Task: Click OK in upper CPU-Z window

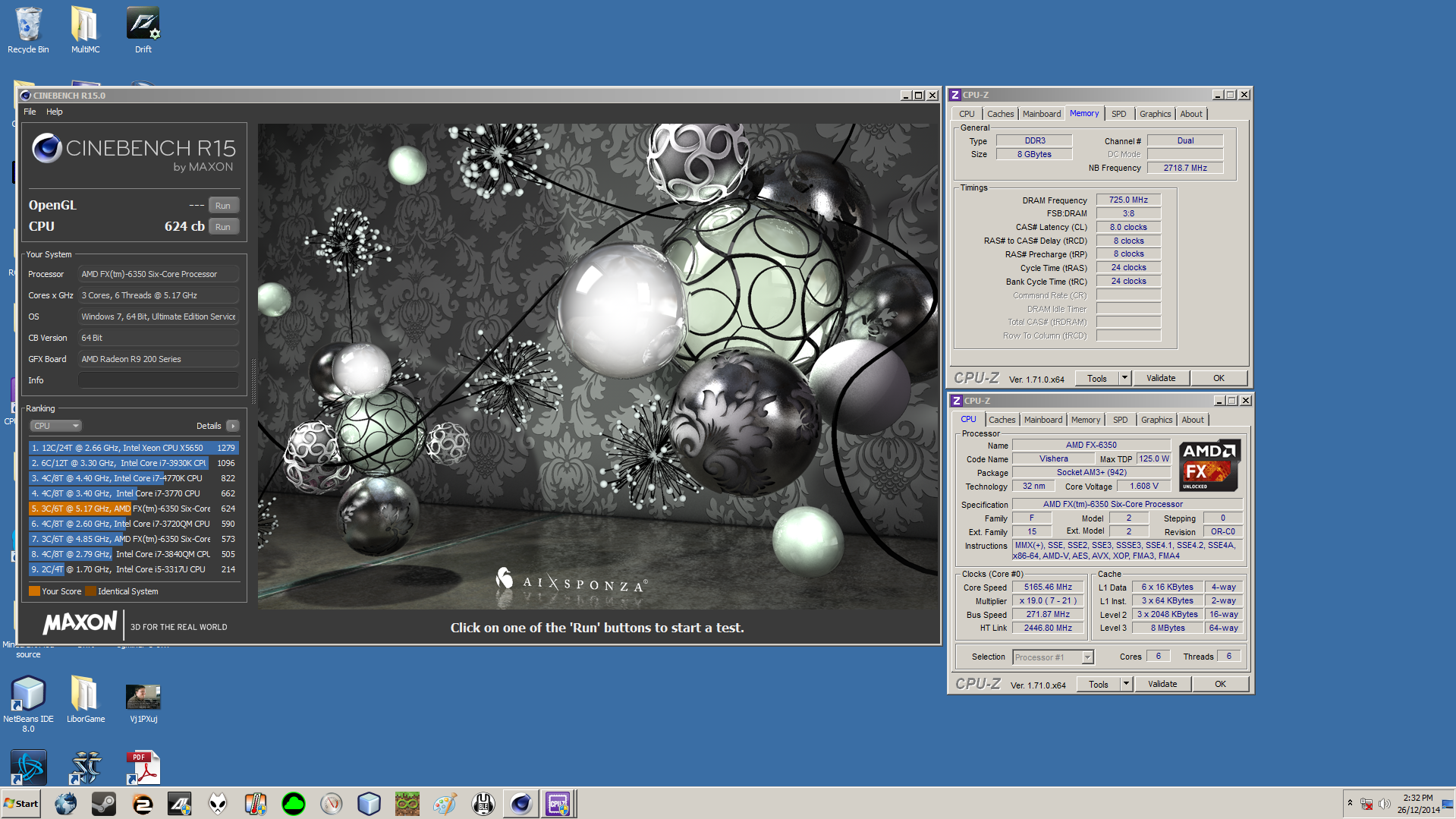Action: (1219, 378)
